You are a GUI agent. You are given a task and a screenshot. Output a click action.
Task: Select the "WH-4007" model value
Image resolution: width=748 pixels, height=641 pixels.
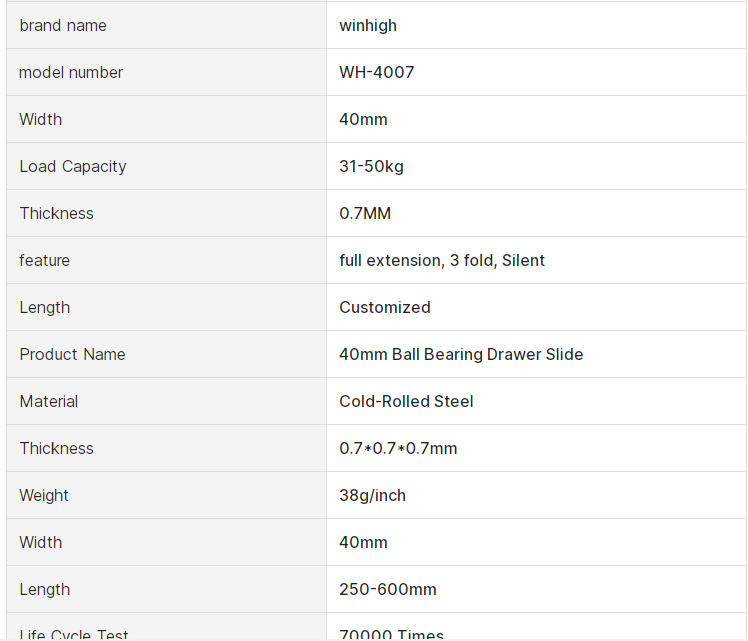376,72
